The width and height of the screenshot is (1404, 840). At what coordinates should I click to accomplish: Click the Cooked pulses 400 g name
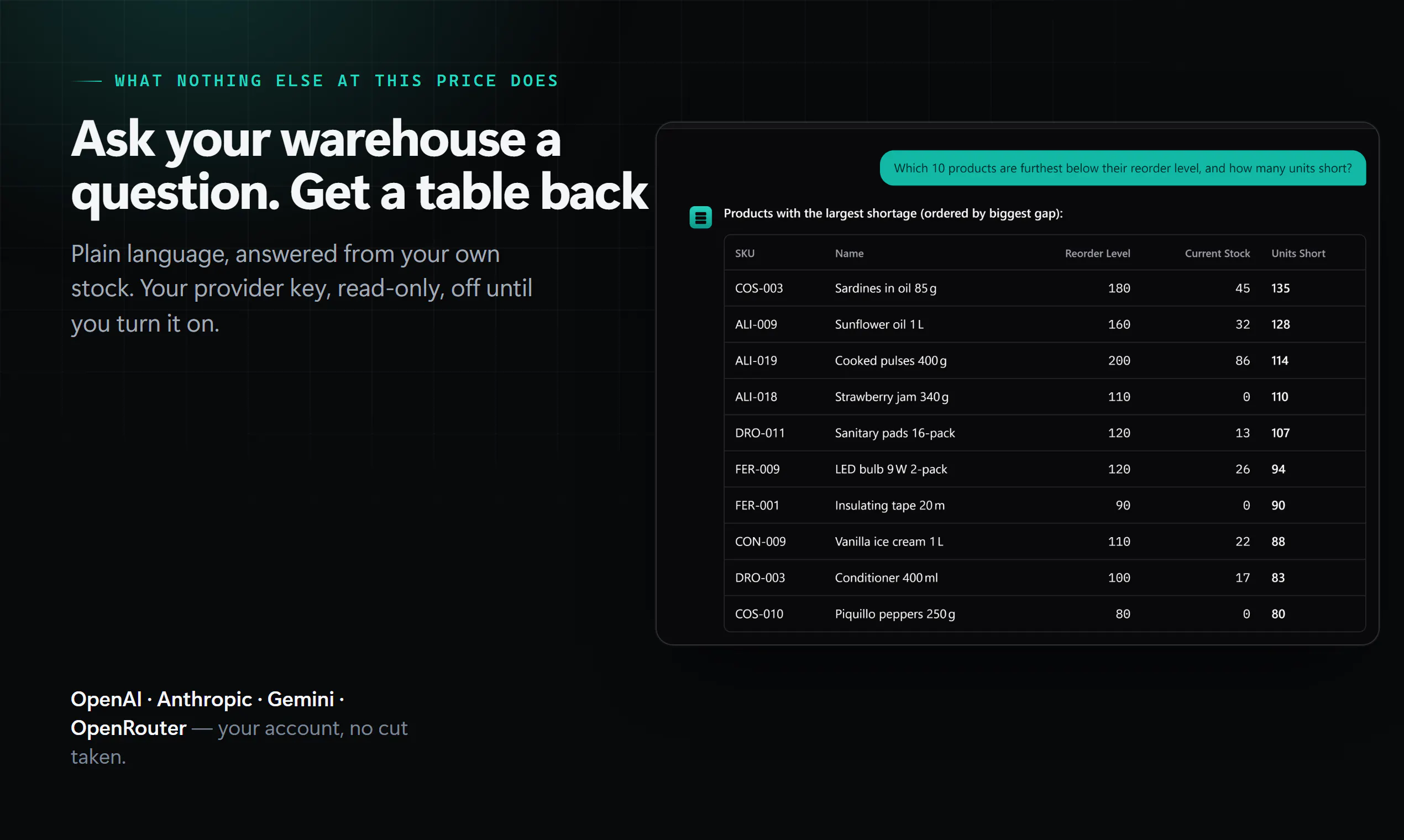pos(890,360)
